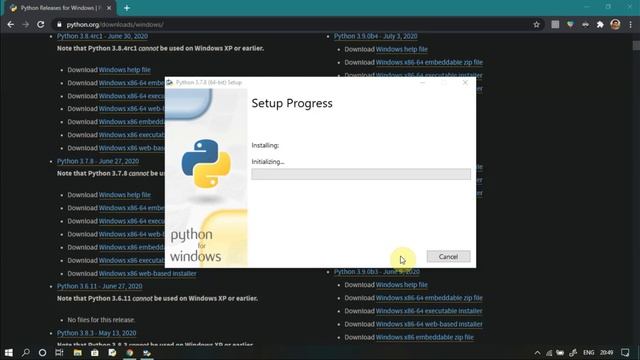Open Windows help file under Python 3.7.8

(x=124, y=195)
